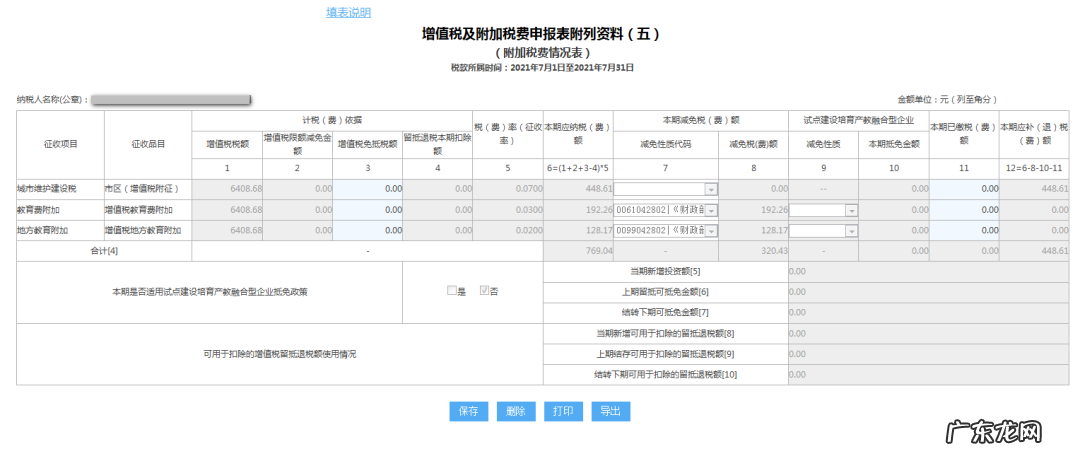Click the 打印 button

pyautogui.click(x=563, y=411)
